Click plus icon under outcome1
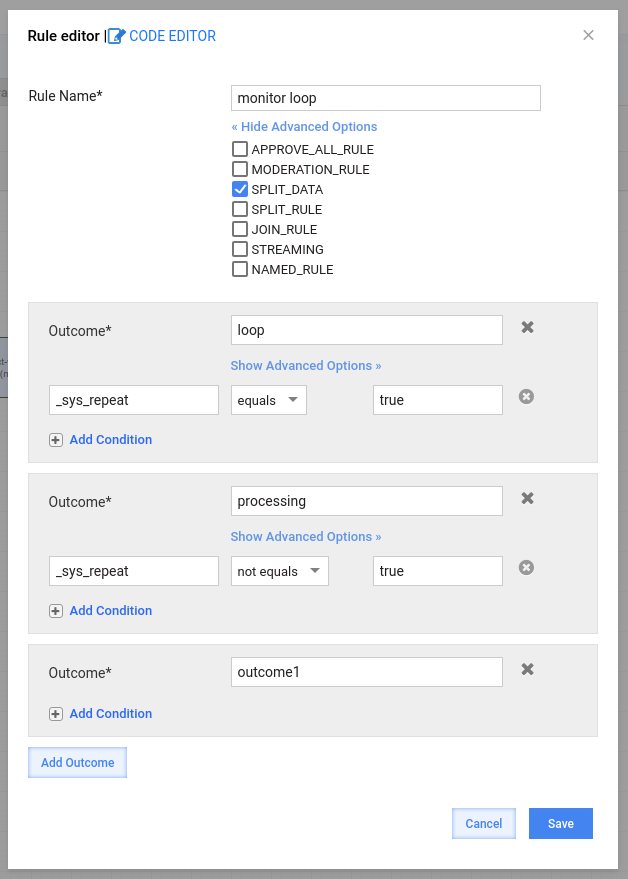This screenshot has height=879, width=628. (x=56, y=714)
